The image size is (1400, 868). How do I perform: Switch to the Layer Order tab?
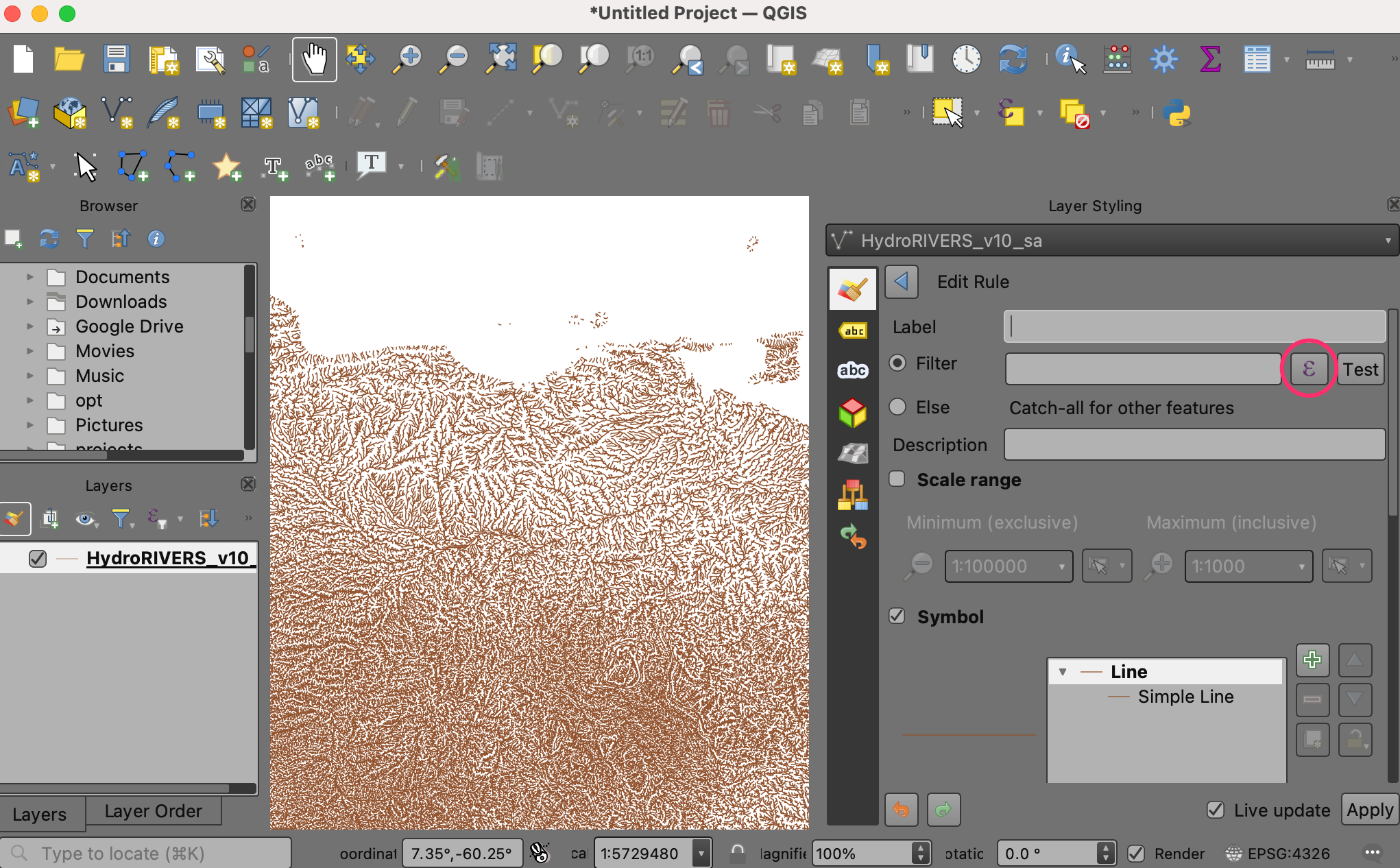(x=153, y=812)
